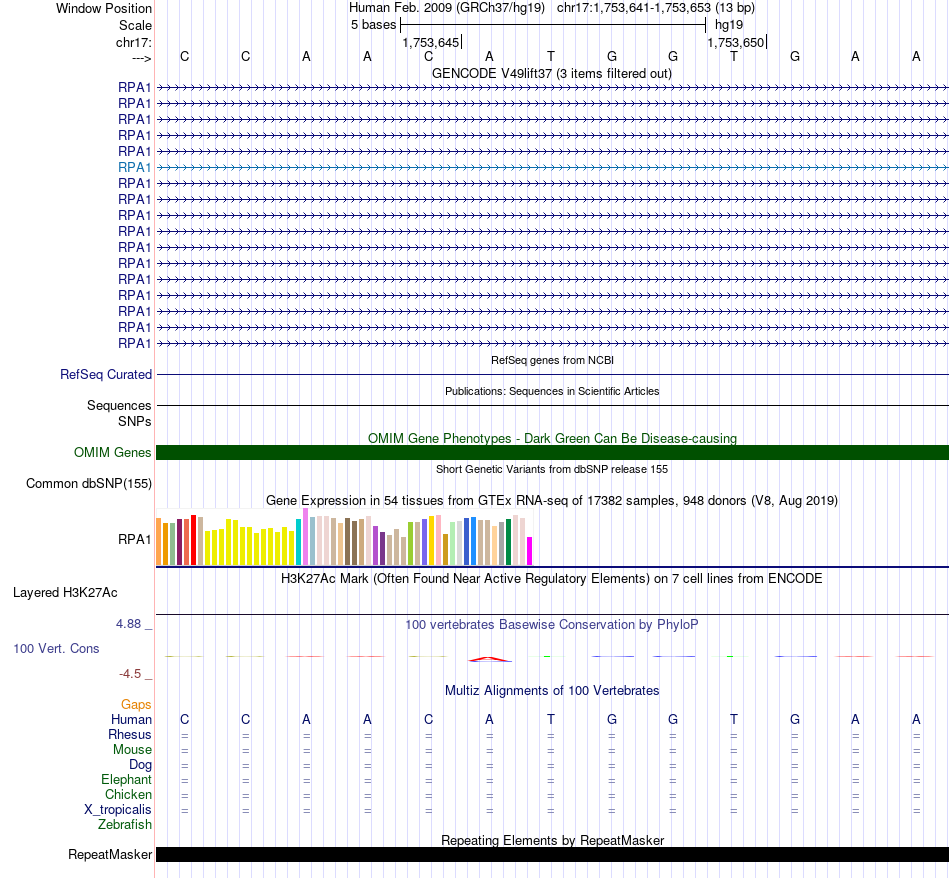This screenshot has height=878, width=950.
Task: Click the chr17: ruler label
Action: pyautogui.click(x=133, y=42)
